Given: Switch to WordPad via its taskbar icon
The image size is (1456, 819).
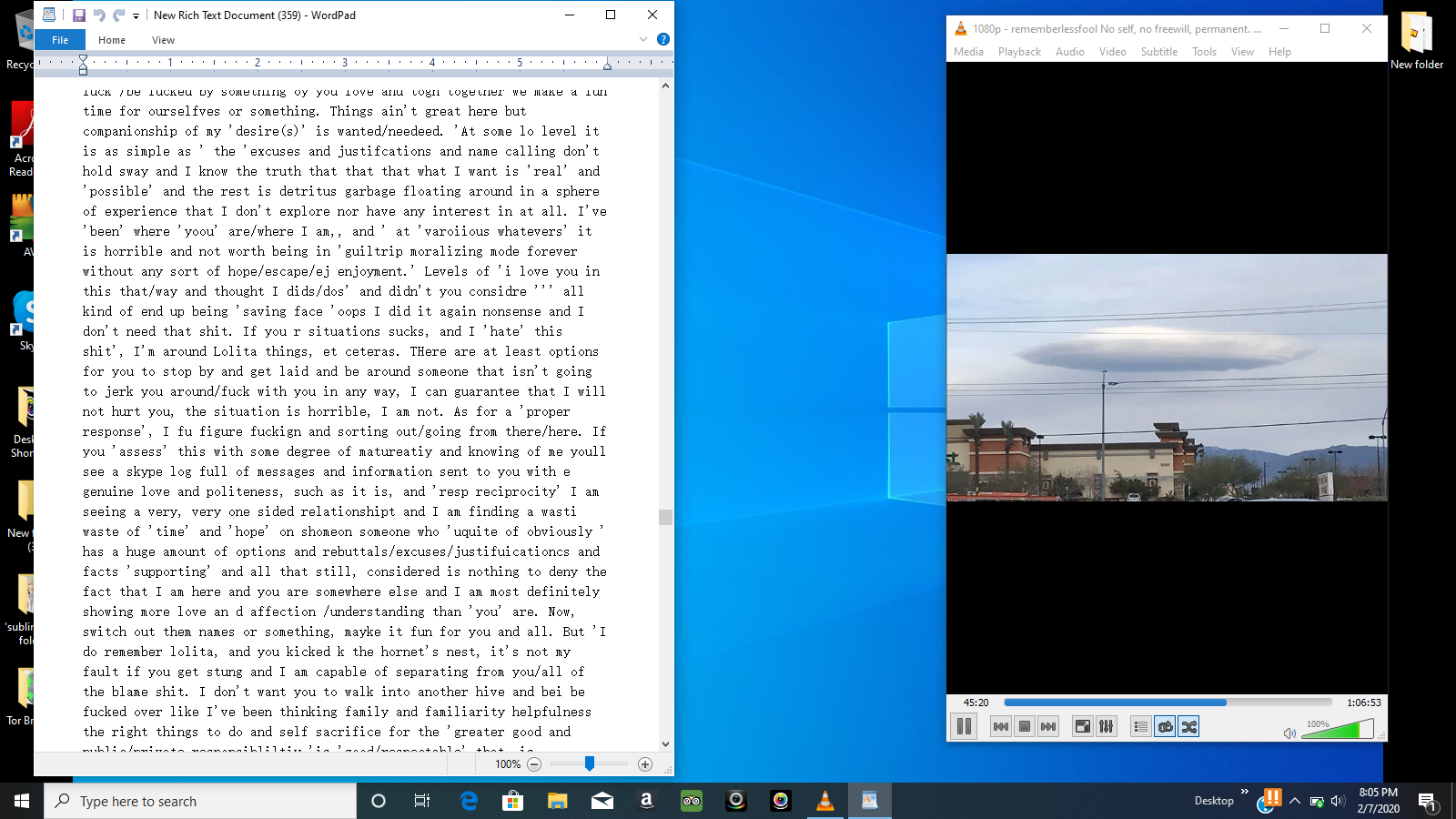Looking at the screenshot, I should pyautogui.click(x=870, y=801).
